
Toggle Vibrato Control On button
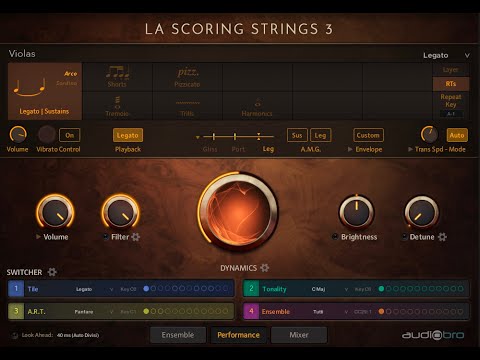click(x=70, y=135)
